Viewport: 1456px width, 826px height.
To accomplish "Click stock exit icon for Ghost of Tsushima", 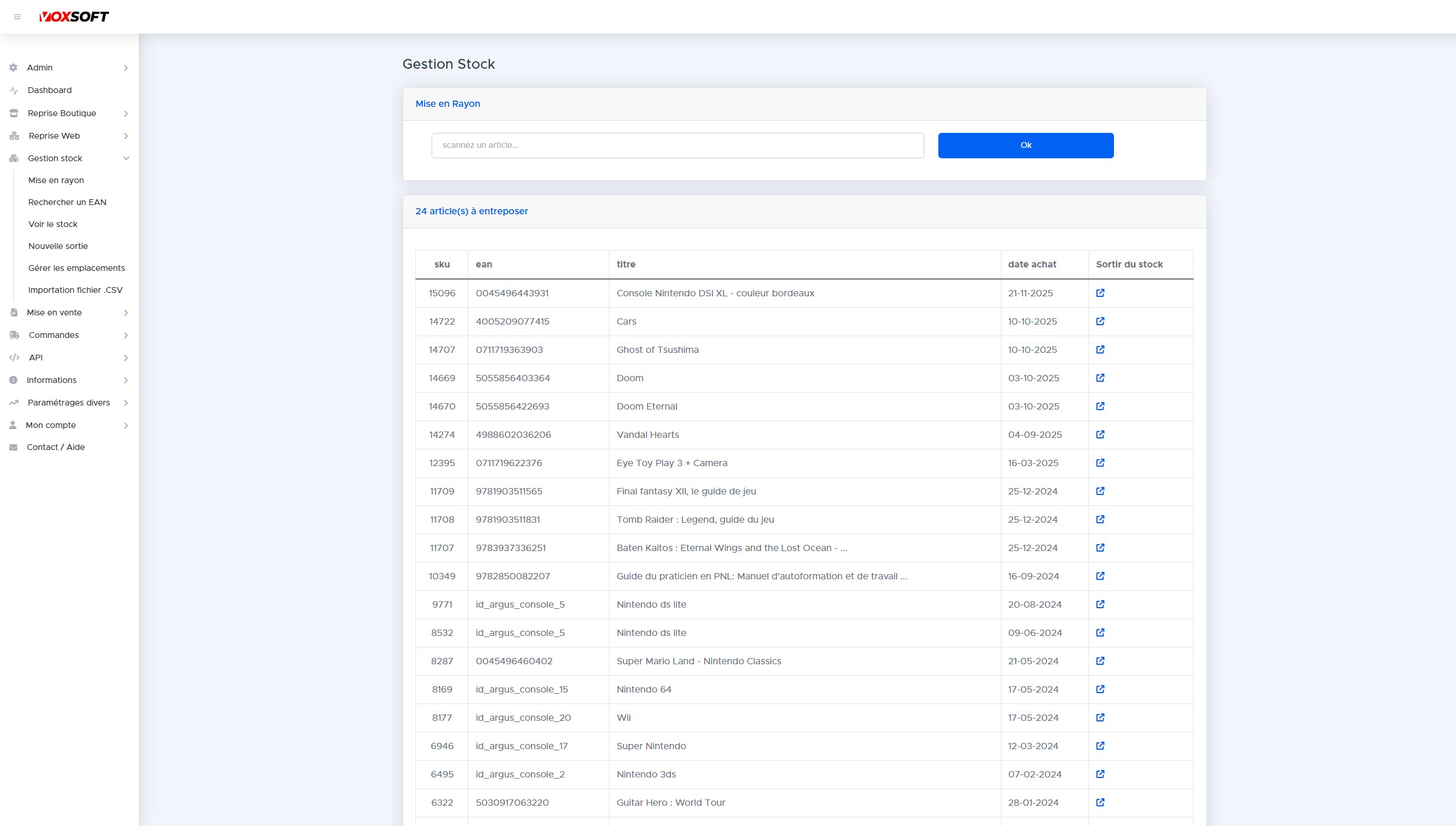I will tap(1100, 349).
